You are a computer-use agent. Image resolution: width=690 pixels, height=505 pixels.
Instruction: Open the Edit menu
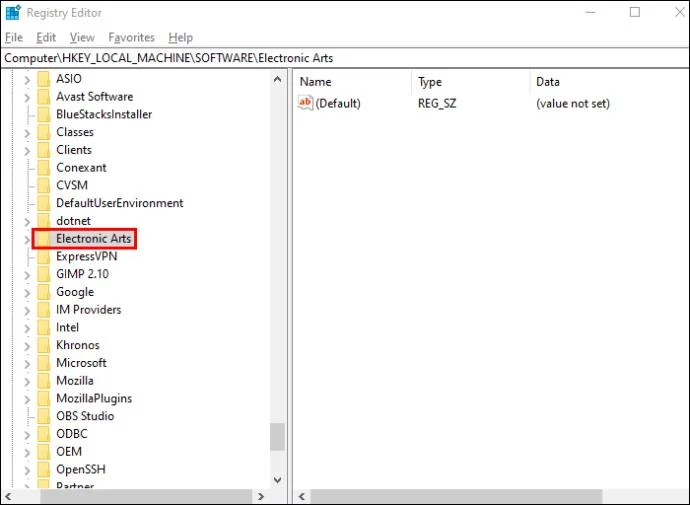[x=46, y=37]
